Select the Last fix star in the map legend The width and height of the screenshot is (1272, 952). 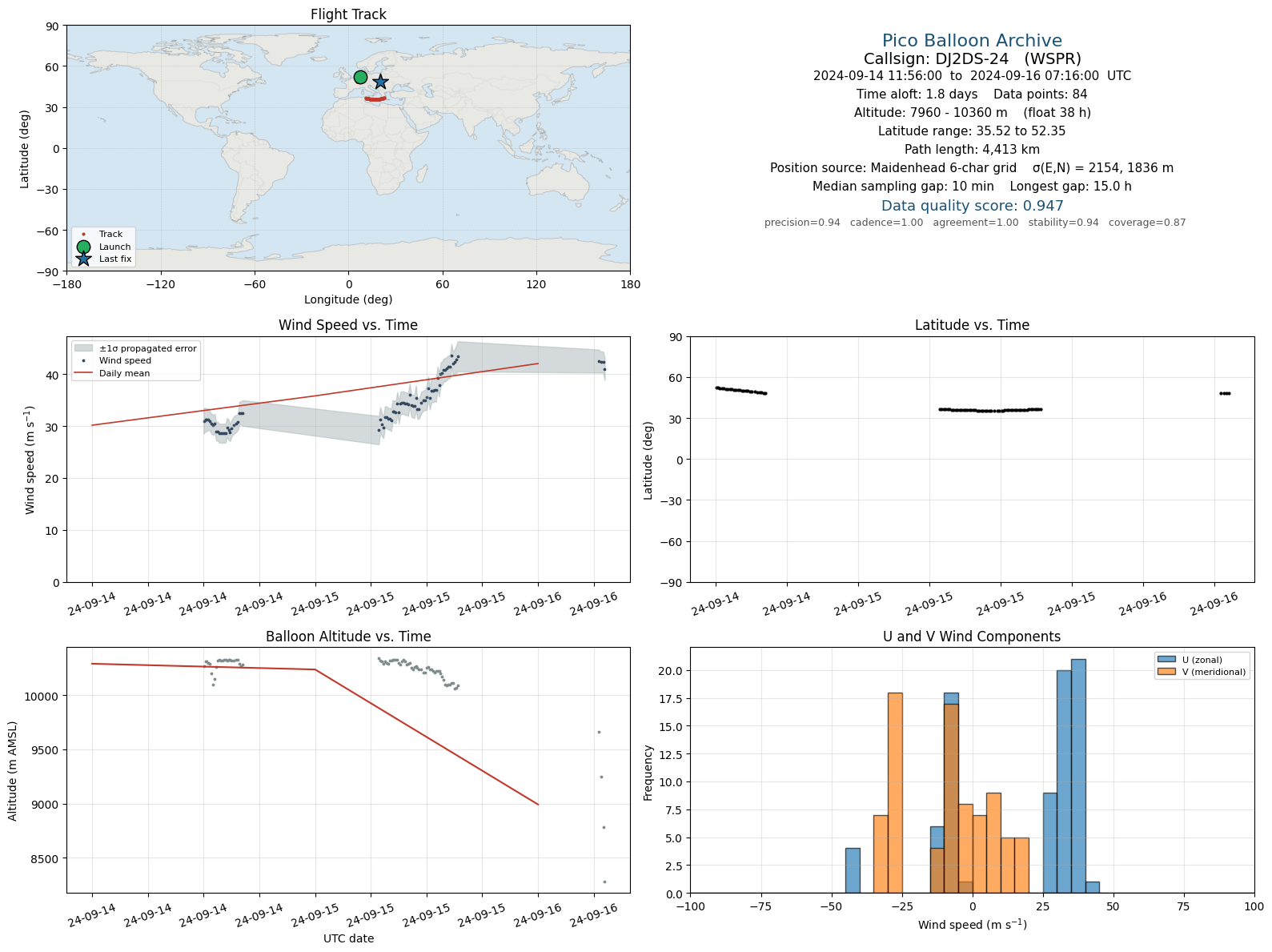click(x=83, y=259)
